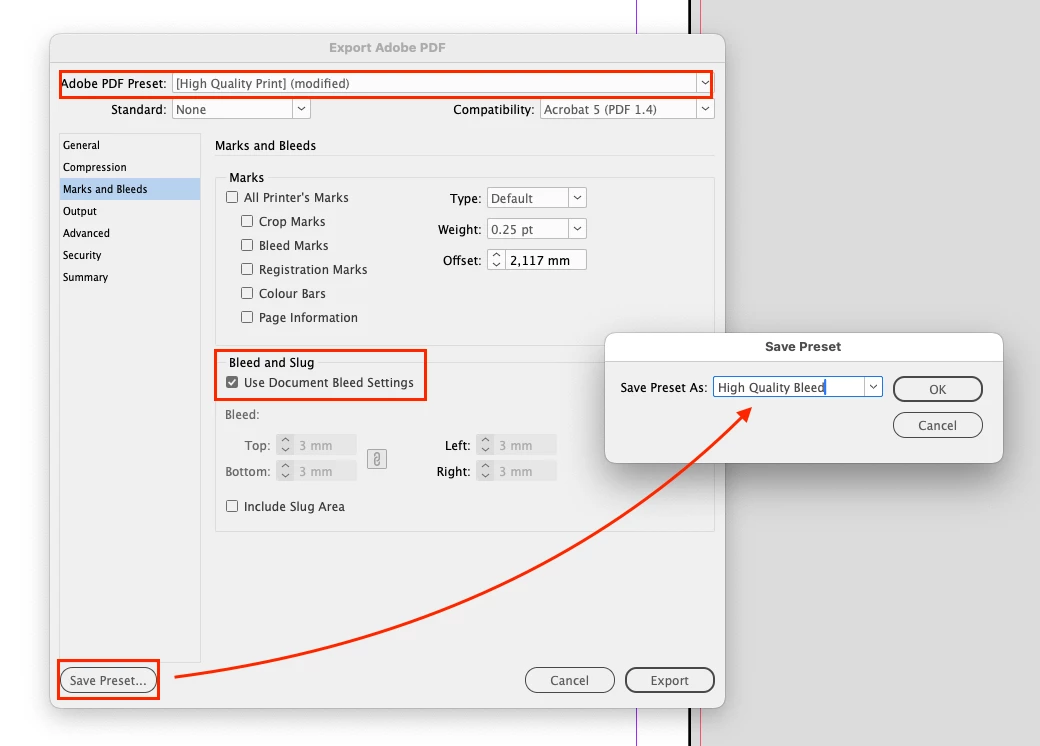This screenshot has height=746, width=1040.
Task: Uncheck Use Document Bleed Settings
Action: pyautogui.click(x=232, y=382)
